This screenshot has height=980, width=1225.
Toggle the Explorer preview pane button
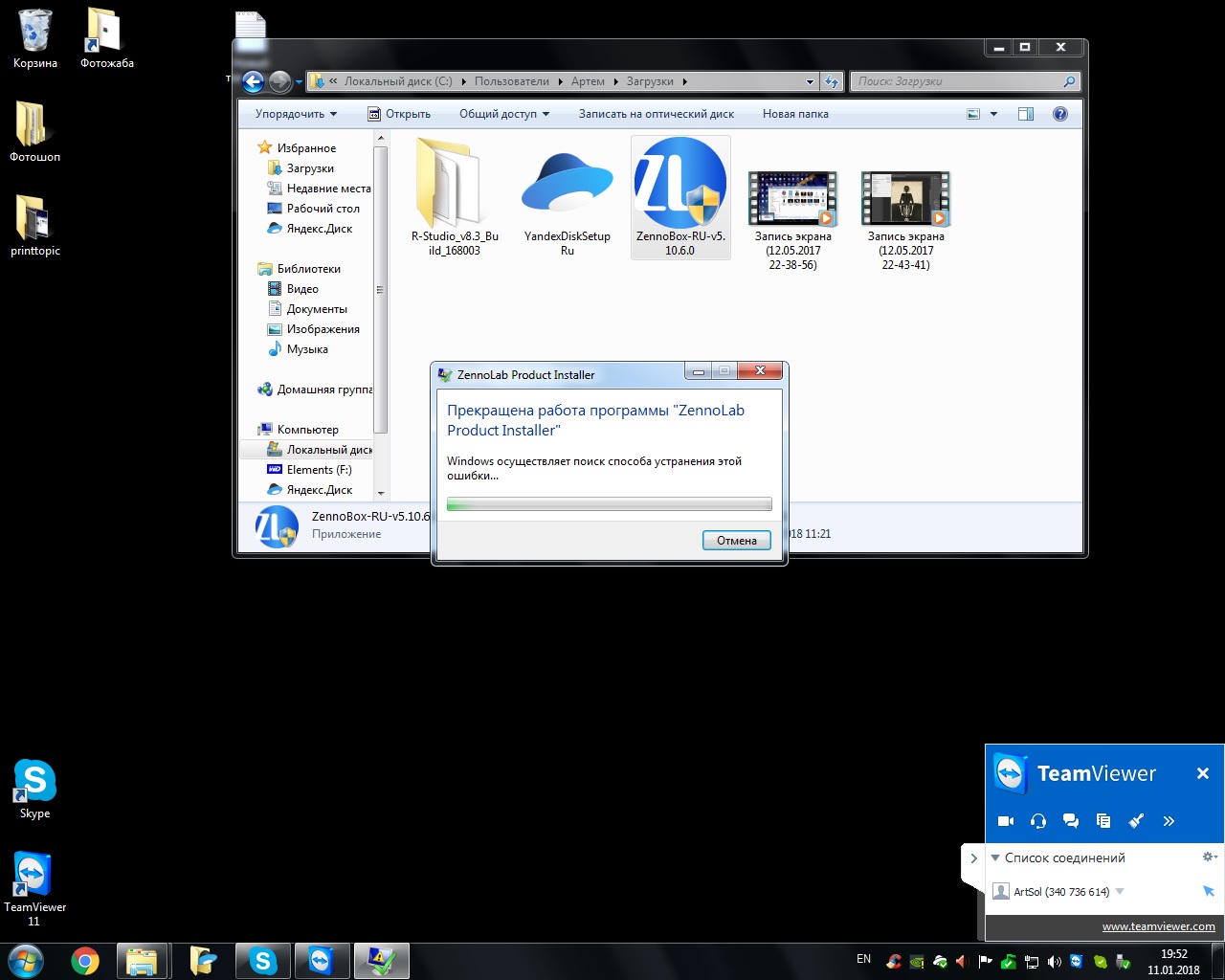coord(1026,114)
